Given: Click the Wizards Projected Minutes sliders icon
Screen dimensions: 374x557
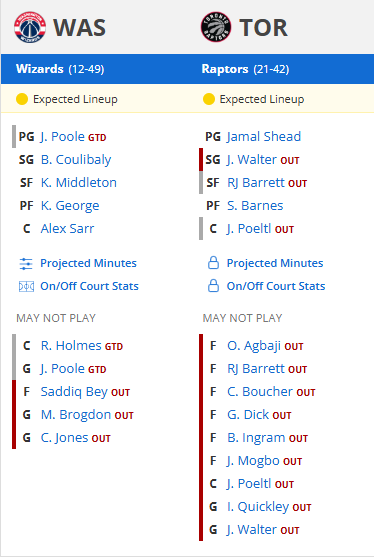Looking at the screenshot, I should point(26,264).
